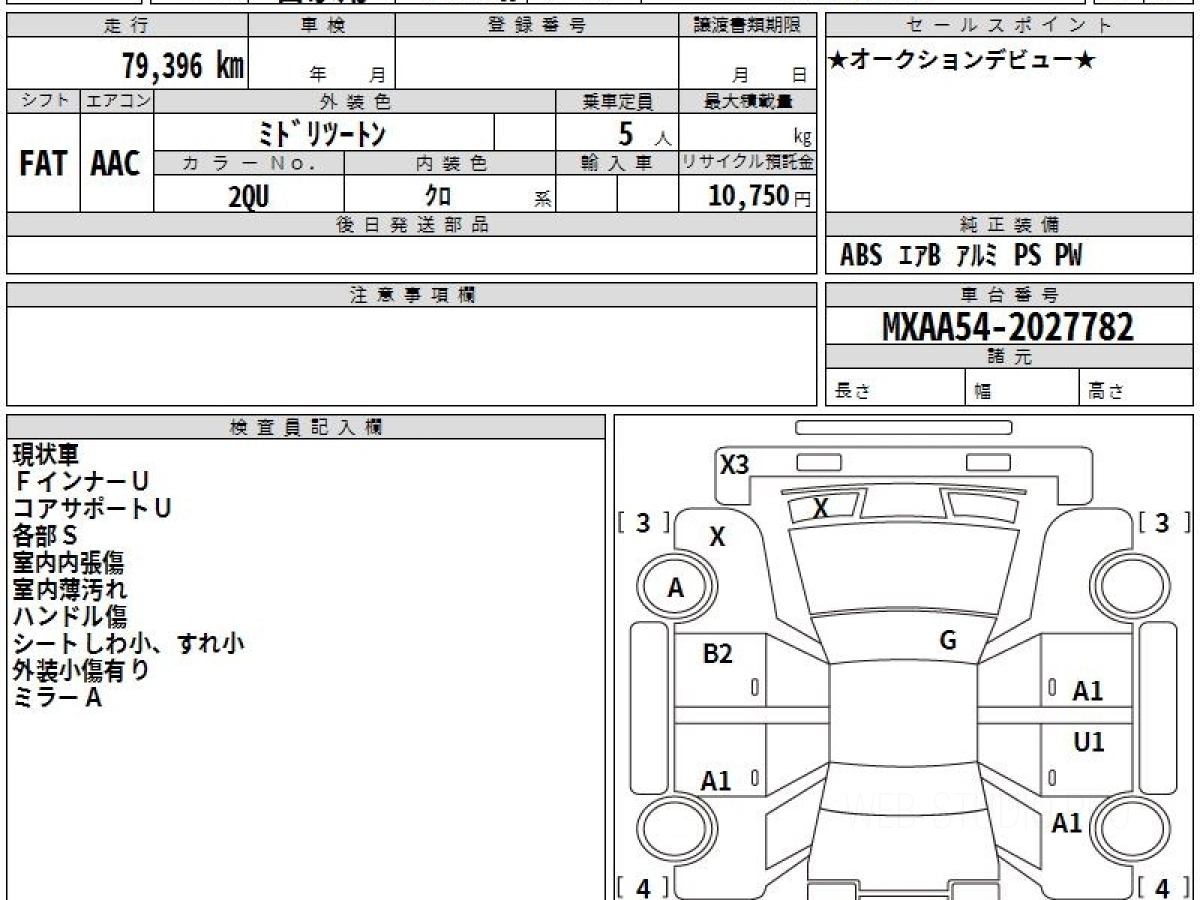Viewport: 1200px width, 900px height.
Task: Click the 諸元 header
Action: coord(1010,357)
